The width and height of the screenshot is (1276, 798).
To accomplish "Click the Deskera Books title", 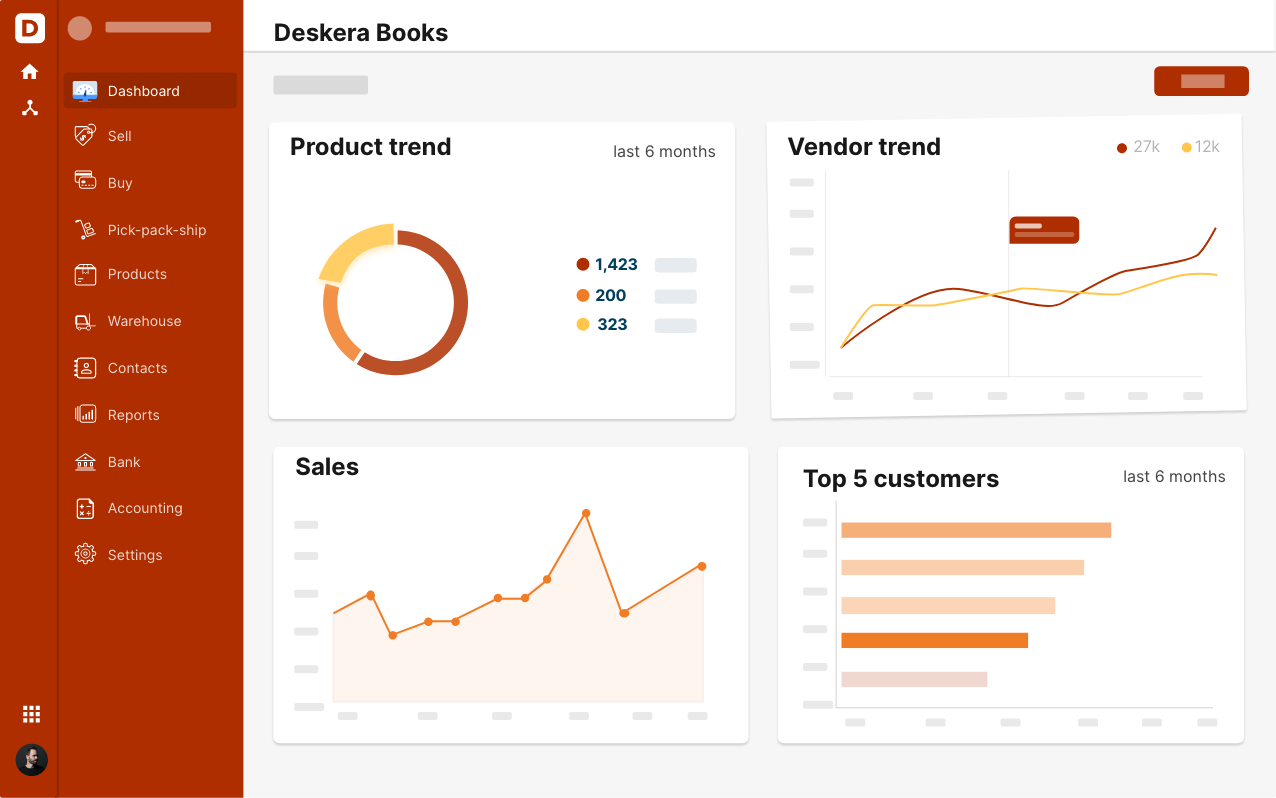I will click(361, 33).
